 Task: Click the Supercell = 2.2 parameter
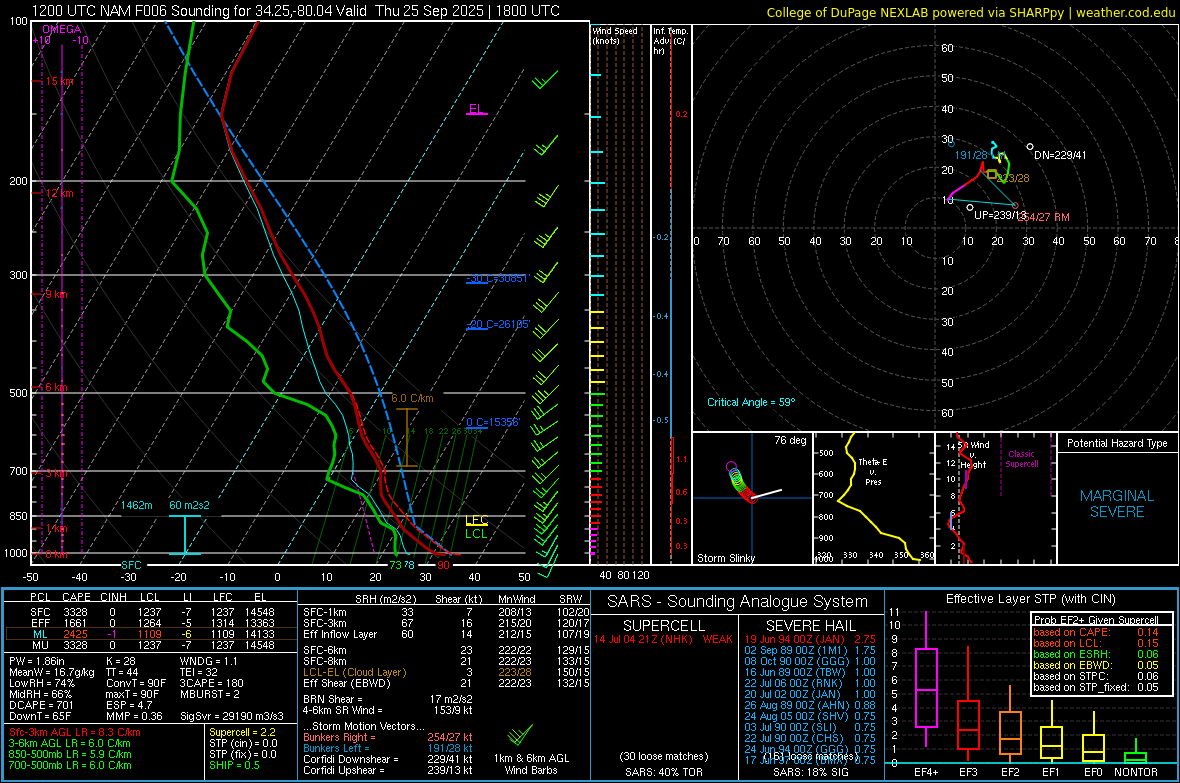click(242, 732)
